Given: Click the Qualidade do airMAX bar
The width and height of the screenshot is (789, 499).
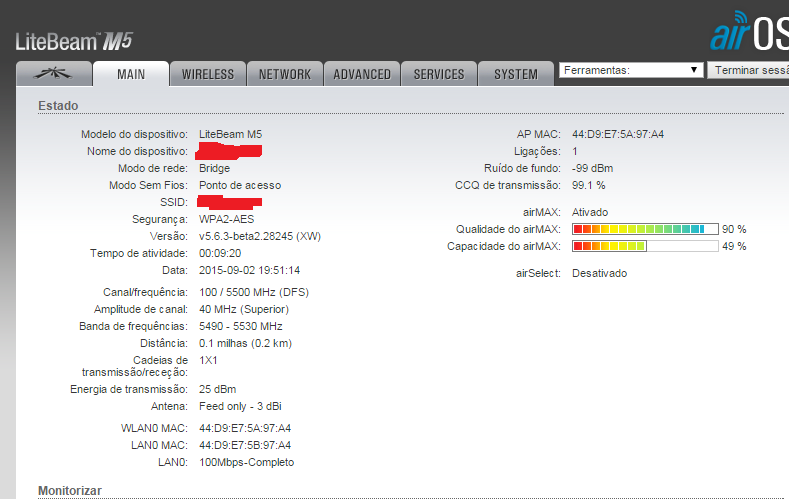Looking at the screenshot, I should [645, 229].
